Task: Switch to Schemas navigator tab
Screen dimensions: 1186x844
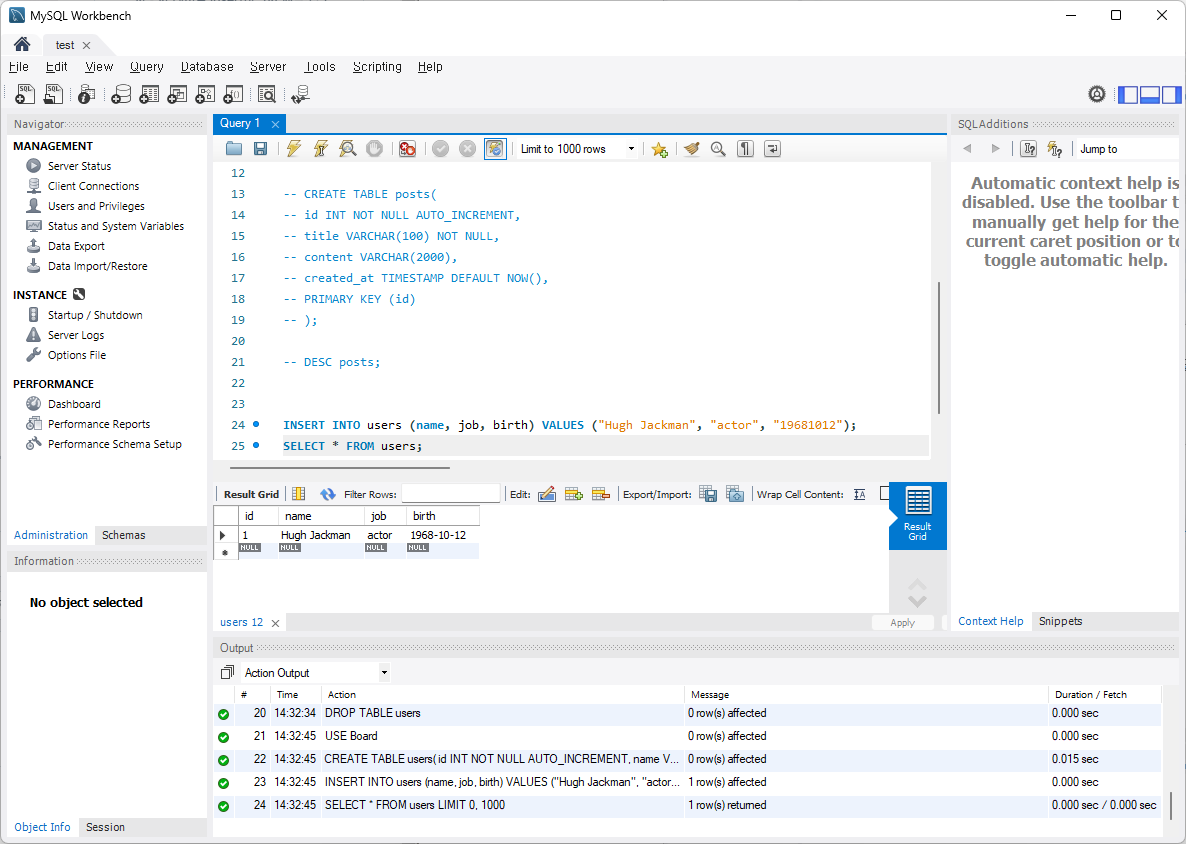Action: pos(123,535)
